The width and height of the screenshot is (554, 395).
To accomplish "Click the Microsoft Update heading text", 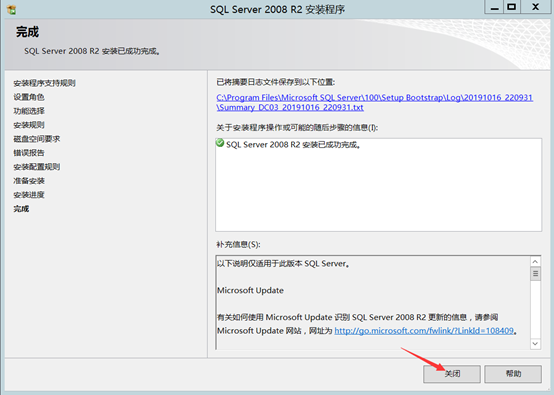I will [251, 290].
